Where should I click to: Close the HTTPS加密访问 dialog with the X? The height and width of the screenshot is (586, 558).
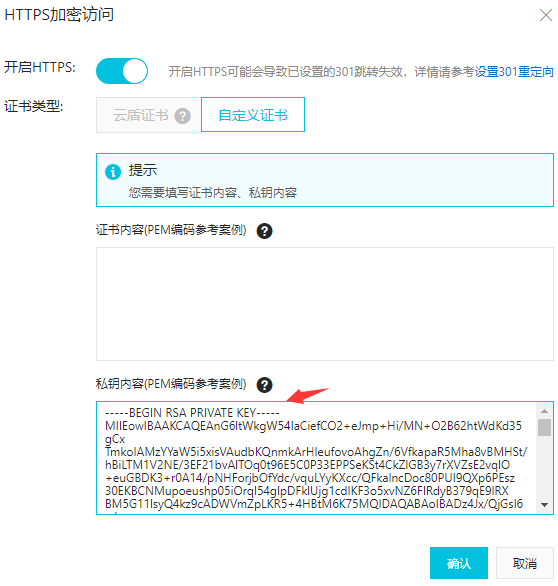pyautogui.click(x=546, y=15)
